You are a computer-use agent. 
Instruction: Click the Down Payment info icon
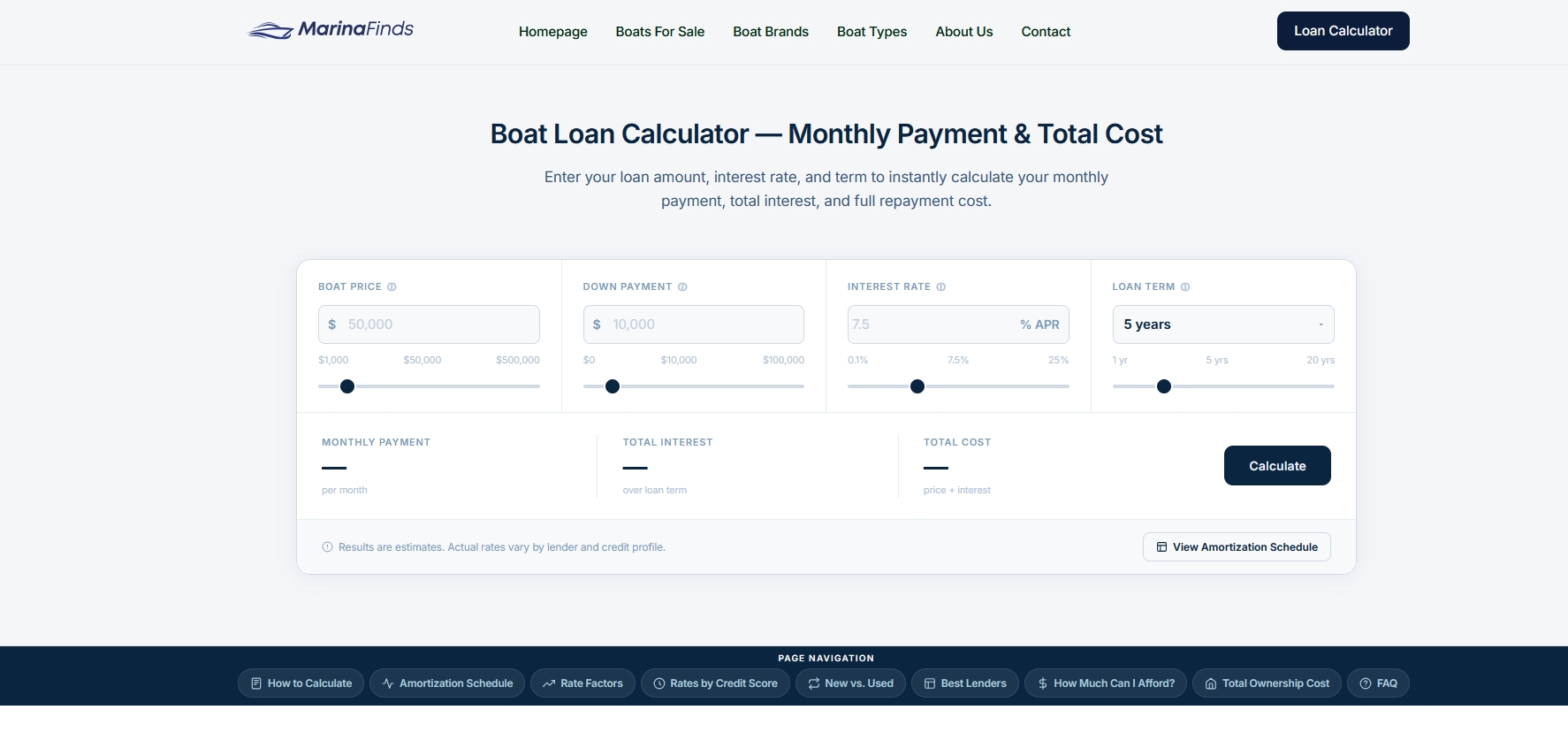(x=682, y=286)
